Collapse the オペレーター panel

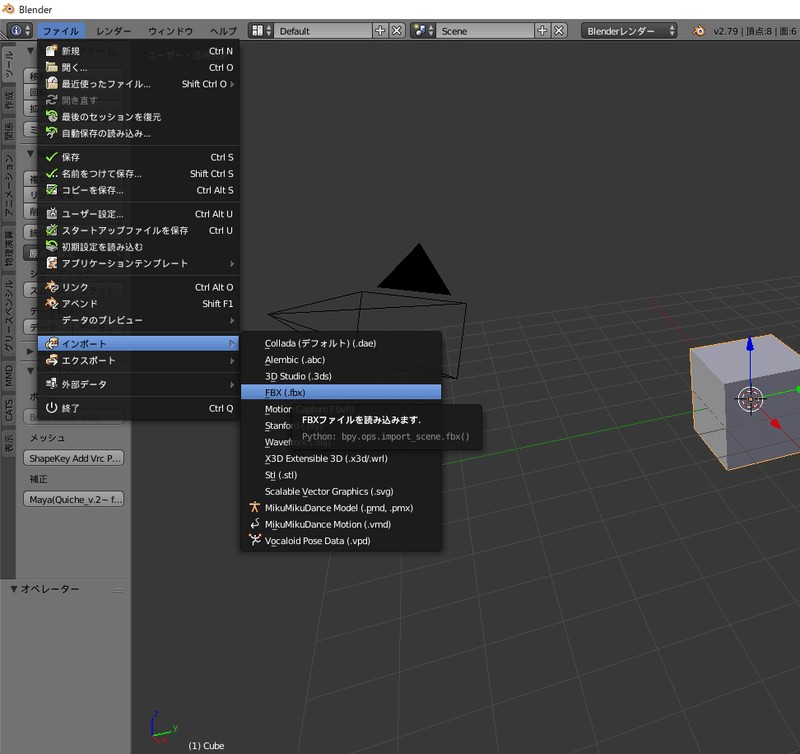[x=14, y=589]
